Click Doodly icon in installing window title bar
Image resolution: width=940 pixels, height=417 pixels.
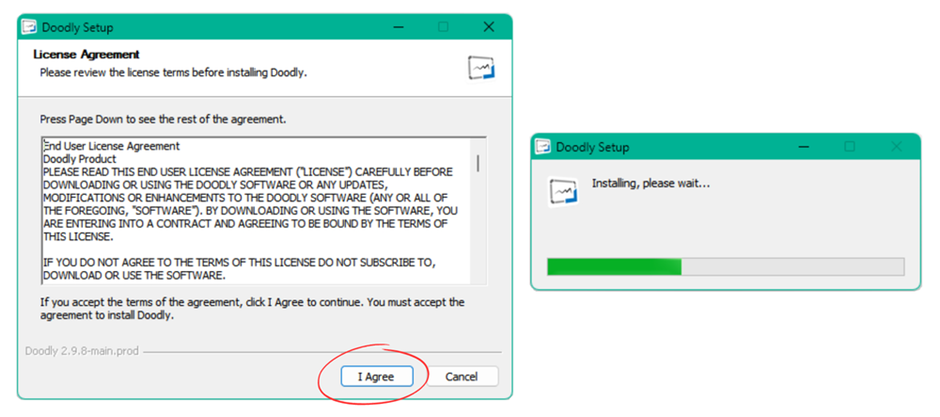click(542, 147)
